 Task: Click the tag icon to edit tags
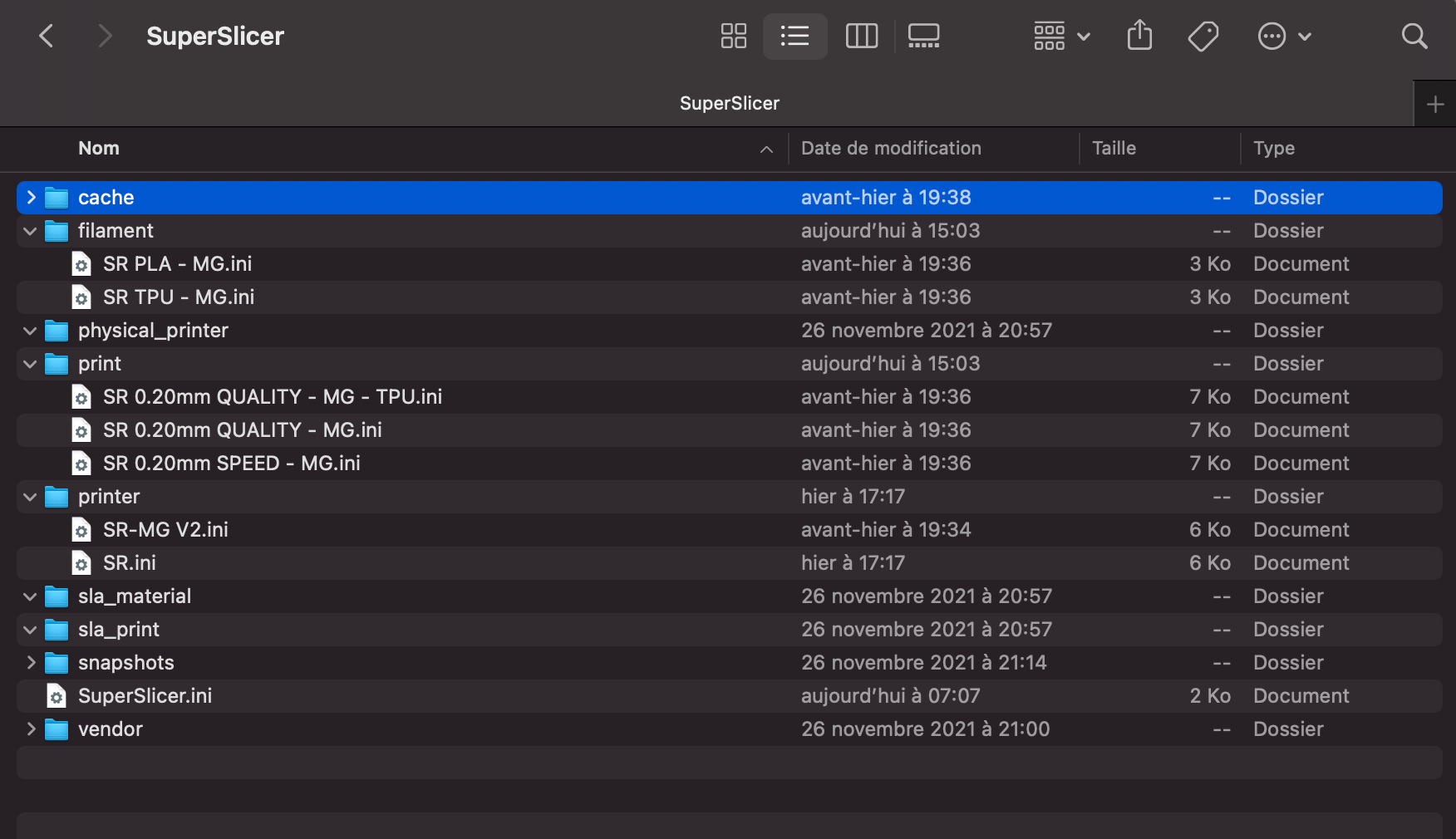coord(1203,36)
